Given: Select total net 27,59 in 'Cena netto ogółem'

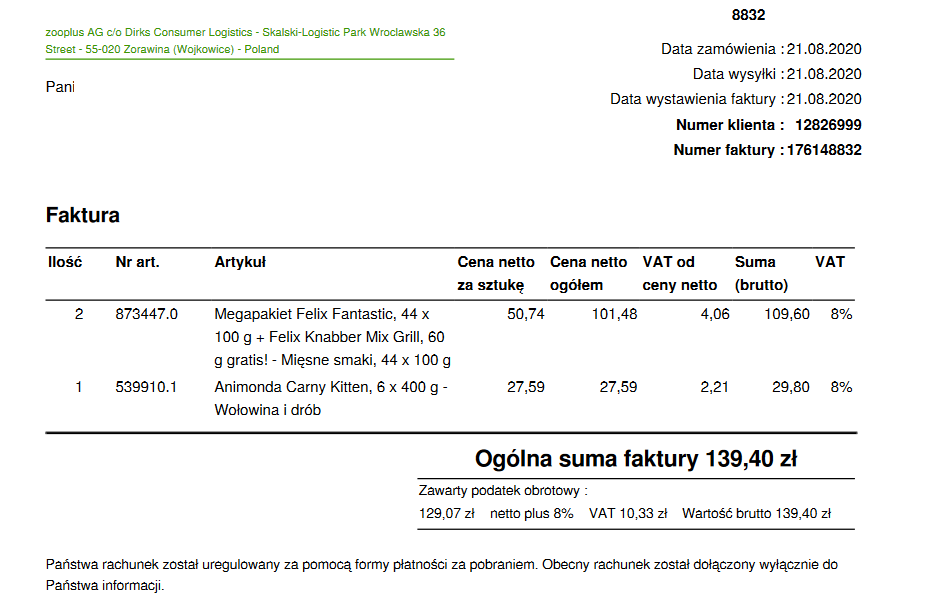Looking at the screenshot, I should (x=618, y=387).
